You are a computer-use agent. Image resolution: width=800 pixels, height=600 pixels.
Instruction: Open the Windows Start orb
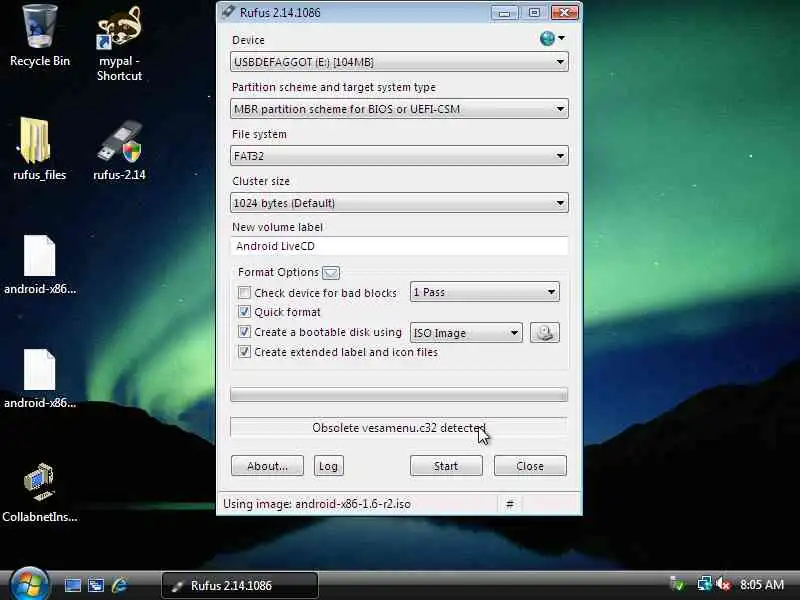[29, 584]
